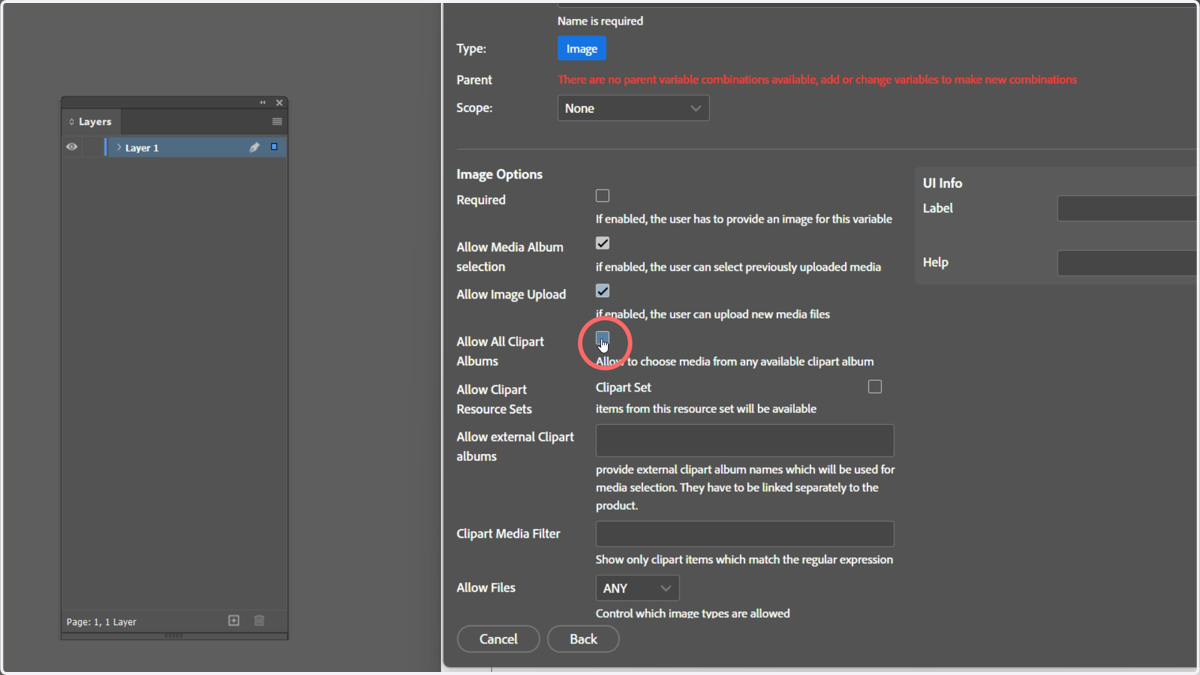Open the Allow Files dropdown showing ANY
The height and width of the screenshot is (675, 1200).
(637, 588)
